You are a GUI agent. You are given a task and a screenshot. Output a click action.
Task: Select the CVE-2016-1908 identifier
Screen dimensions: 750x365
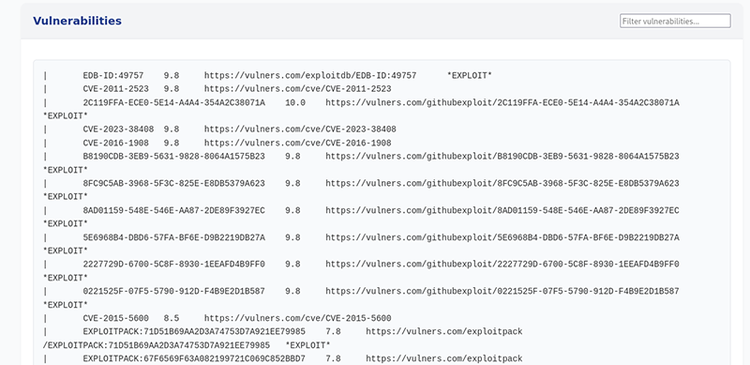115,143
